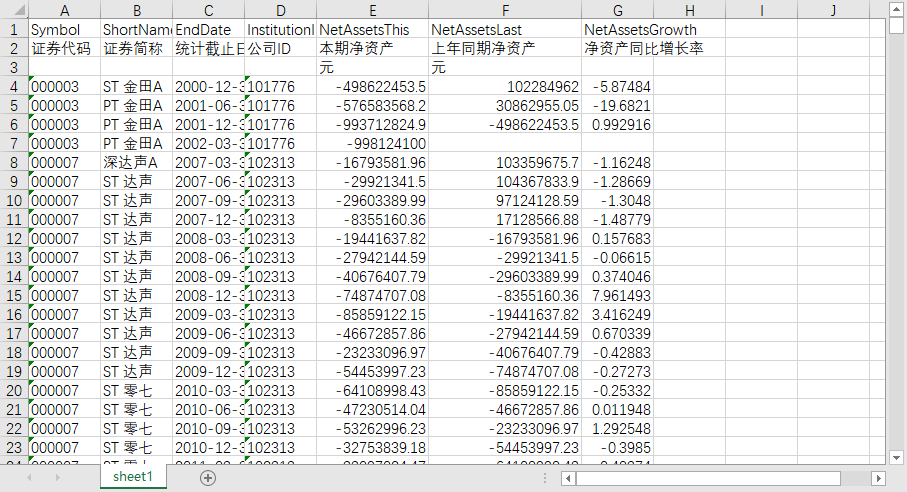
Task: Select the 元 unit cell under 本期净资产
Action: click(373, 67)
